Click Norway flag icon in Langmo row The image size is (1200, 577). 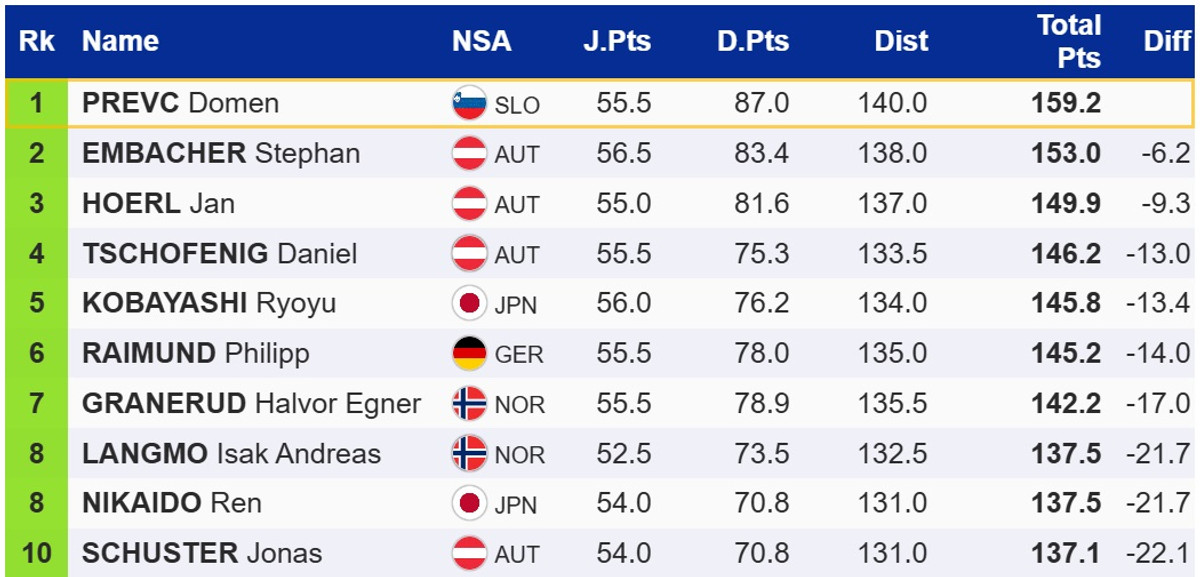[469, 454]
